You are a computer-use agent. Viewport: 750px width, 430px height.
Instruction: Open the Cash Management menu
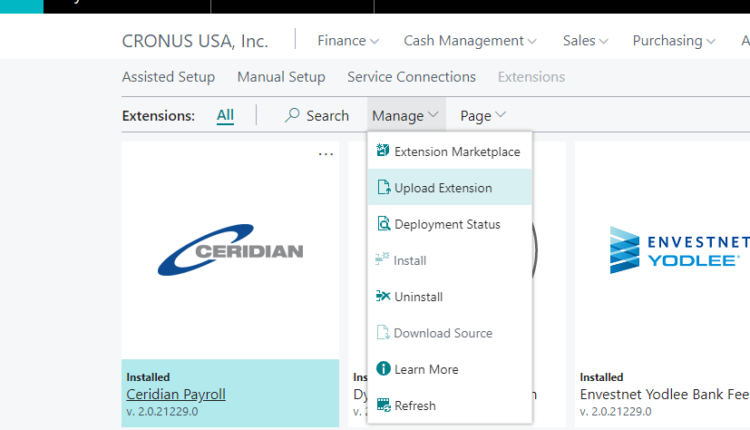[470, 41]
